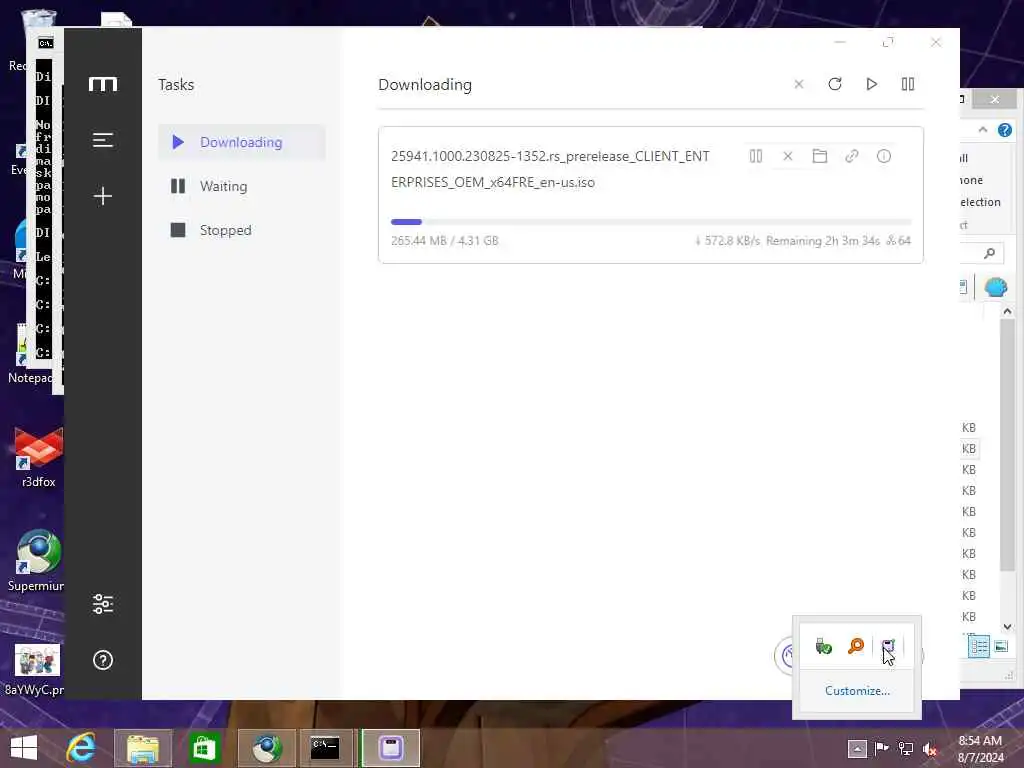Open the r3dfox desktop shortcut
Image resolution: width=1024 pixels, height=768 pixels.
(x=38, y=457)
